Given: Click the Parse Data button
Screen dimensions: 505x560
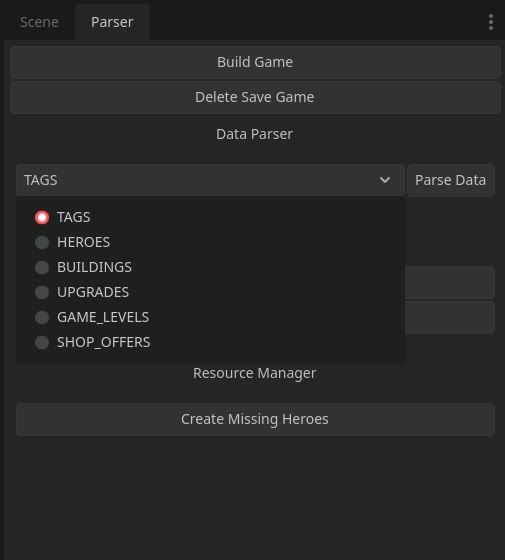Looking at the screenshot, I should [450, 180].
